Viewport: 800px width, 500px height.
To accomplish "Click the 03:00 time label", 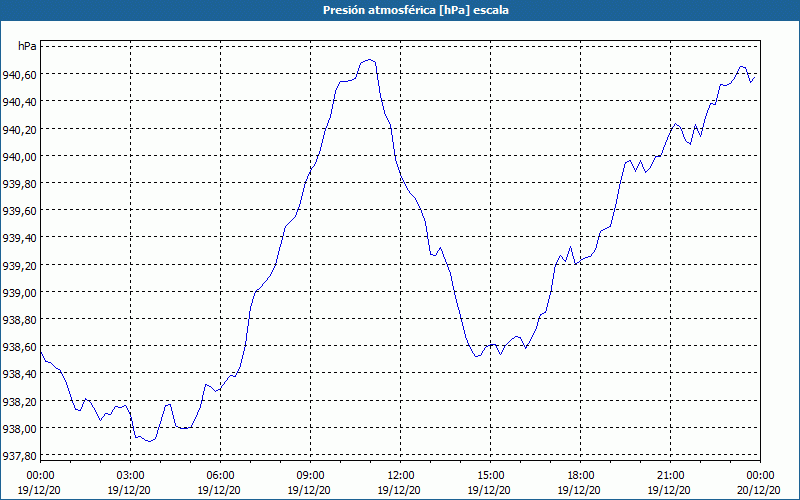I will [130, 476].
